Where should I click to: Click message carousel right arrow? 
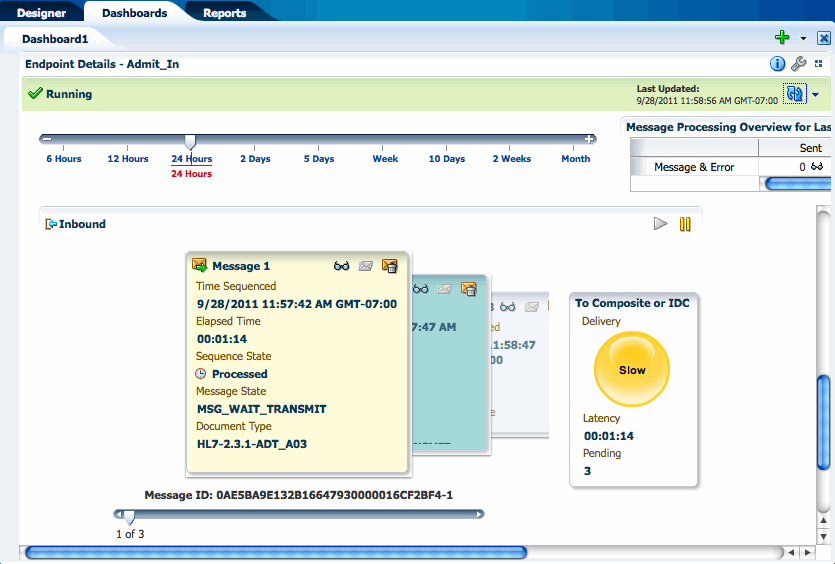tap(480, 514)
